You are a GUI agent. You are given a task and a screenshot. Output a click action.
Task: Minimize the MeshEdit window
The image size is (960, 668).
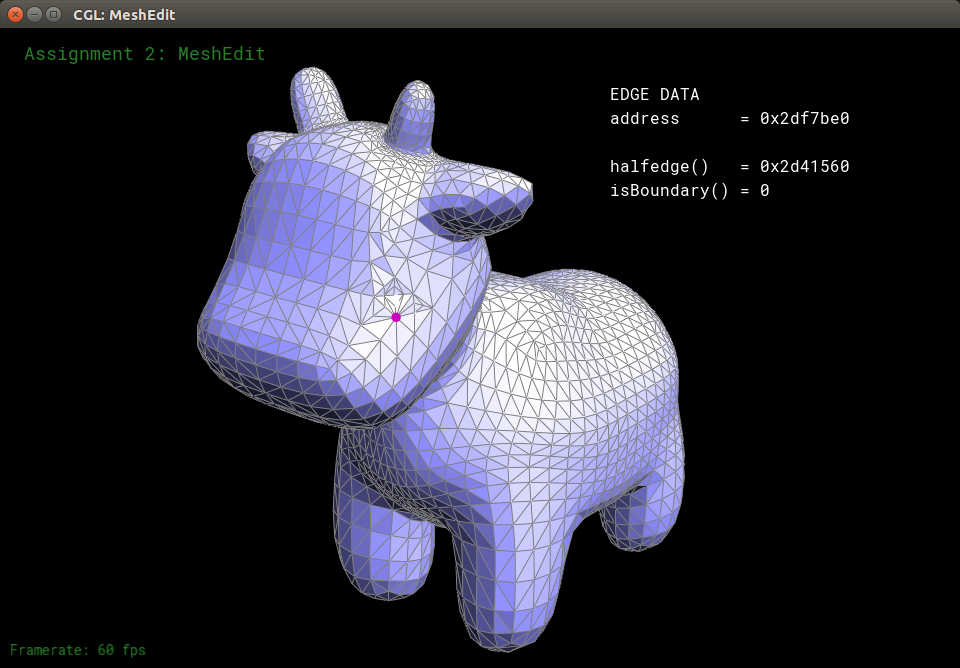[x=34, y=14]
